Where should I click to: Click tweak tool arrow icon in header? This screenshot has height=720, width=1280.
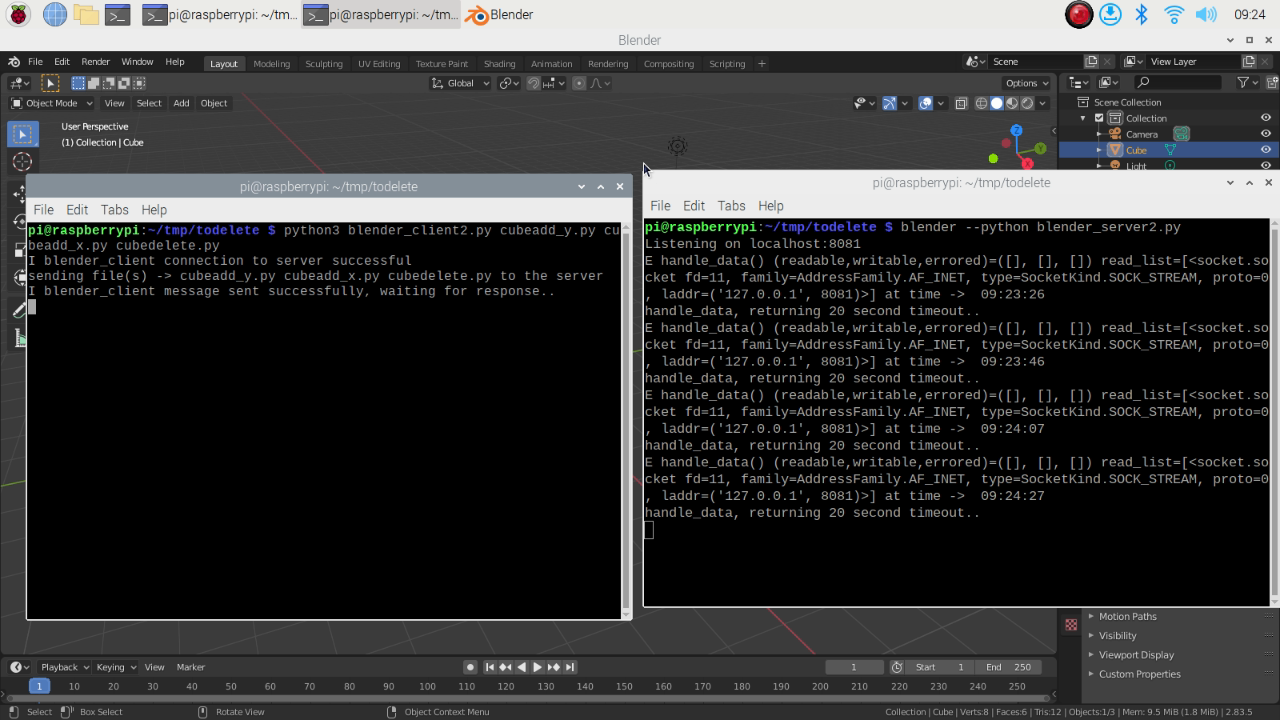coord(50,83)
